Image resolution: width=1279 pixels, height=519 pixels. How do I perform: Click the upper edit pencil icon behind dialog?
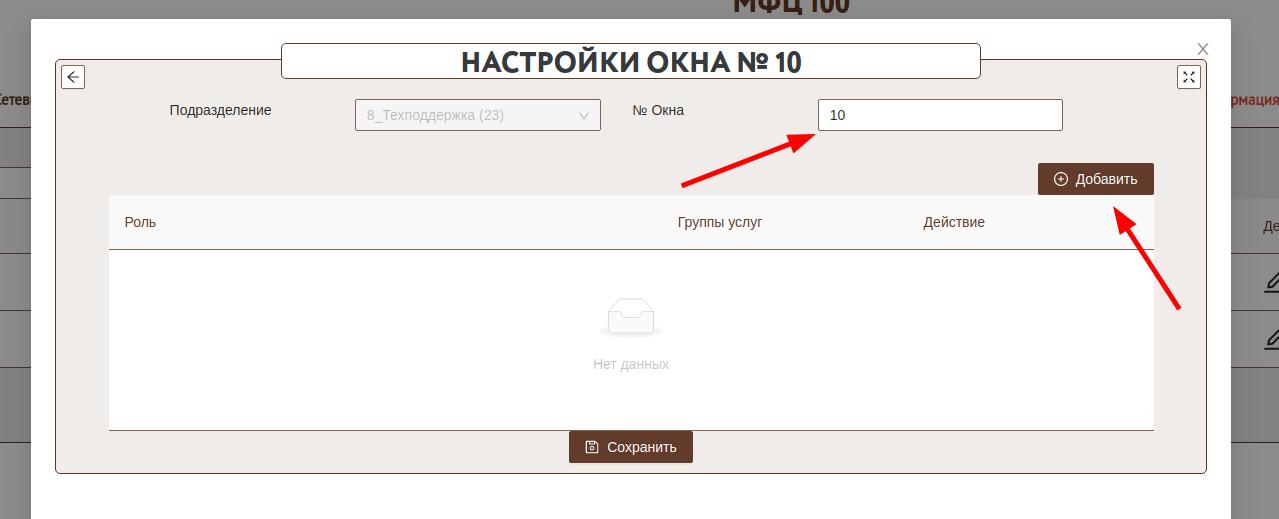[1271, 282]
